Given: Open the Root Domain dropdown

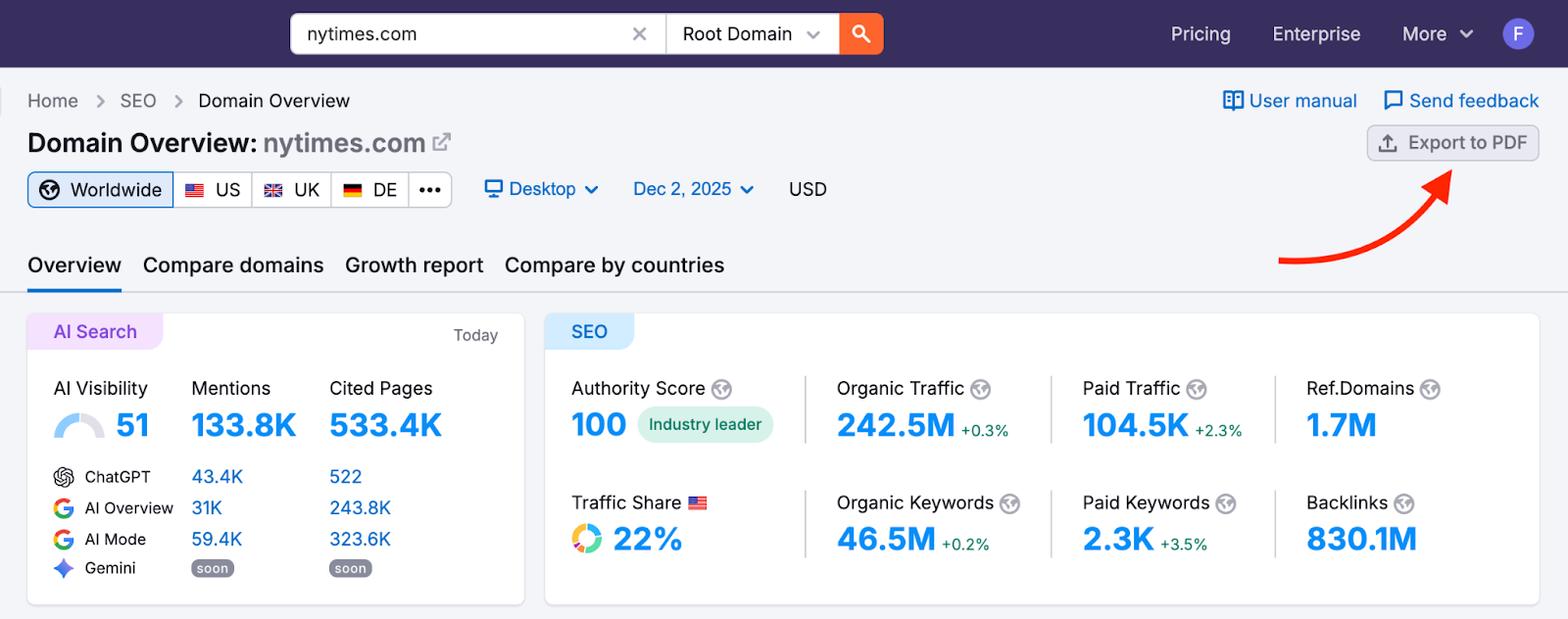Looking at the screenshot, I should click(x=752, y=34).
